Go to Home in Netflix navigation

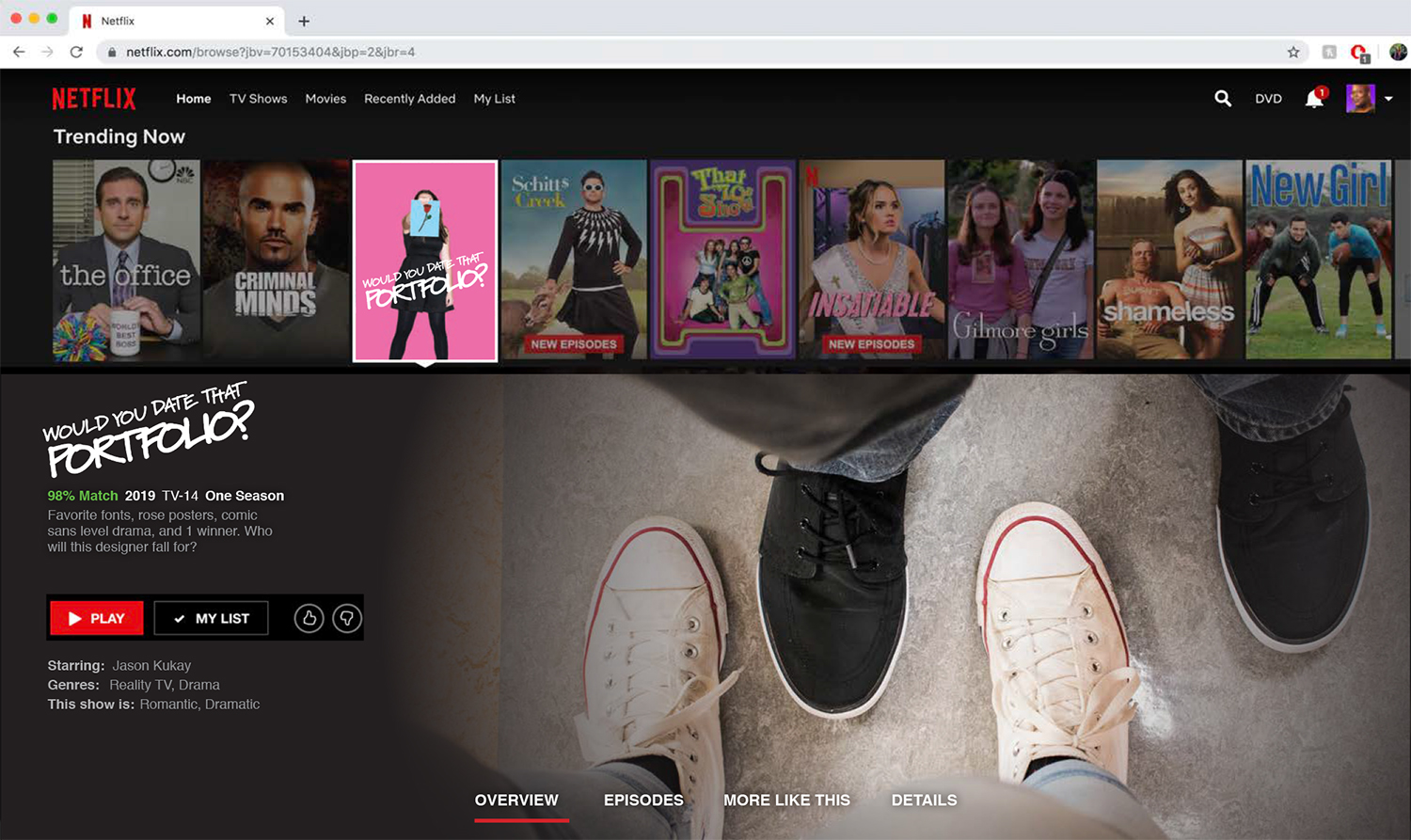[194, 99]
